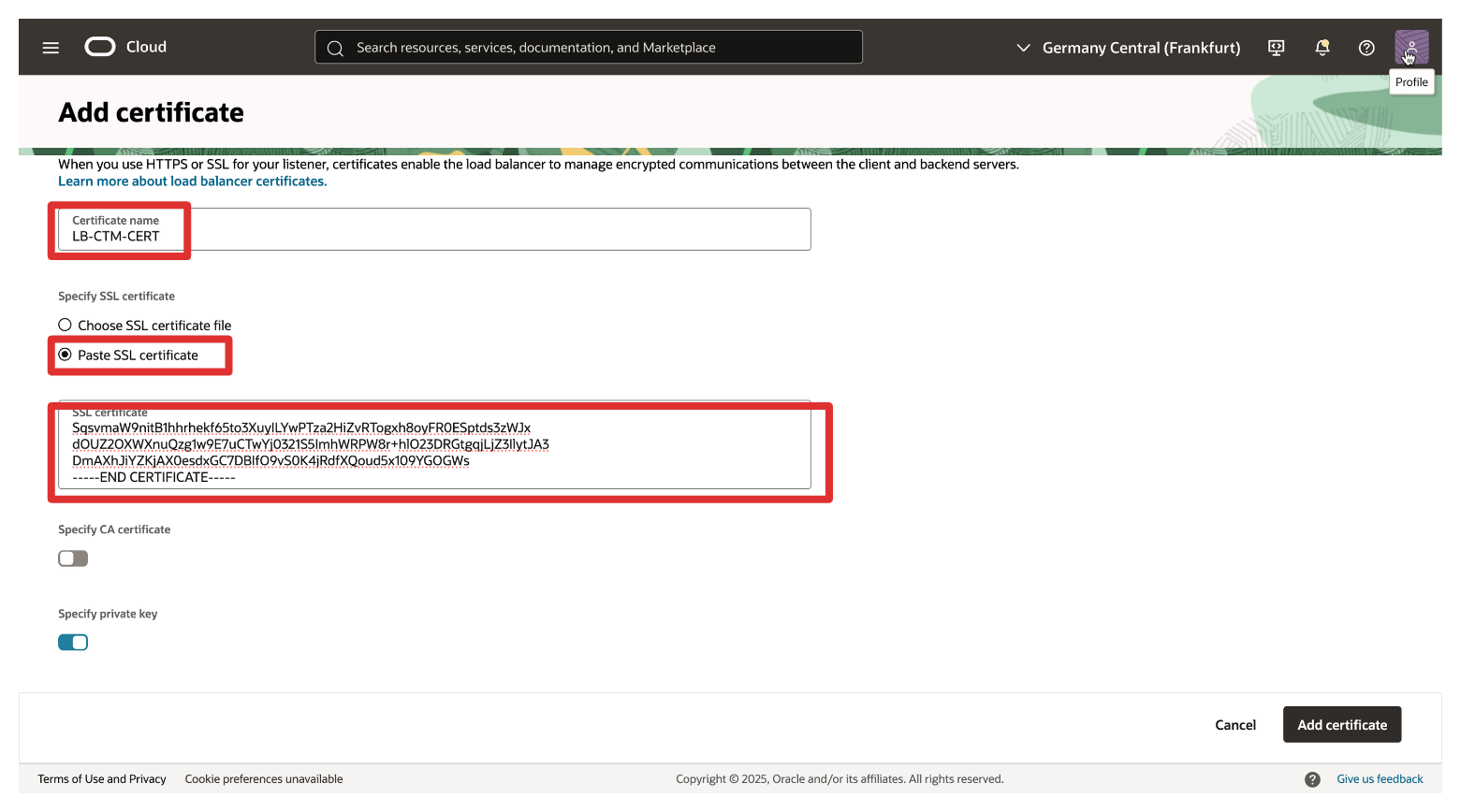Expand the Germany Central (Frankfurt) region dropdown
This screenshot has height=812, width=1460.
[1128, 48]
